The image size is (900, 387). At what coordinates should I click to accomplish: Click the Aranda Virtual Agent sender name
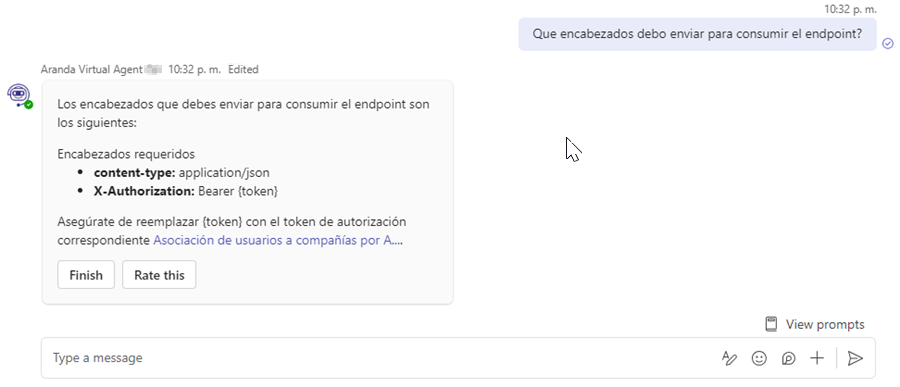coord(91,69)
